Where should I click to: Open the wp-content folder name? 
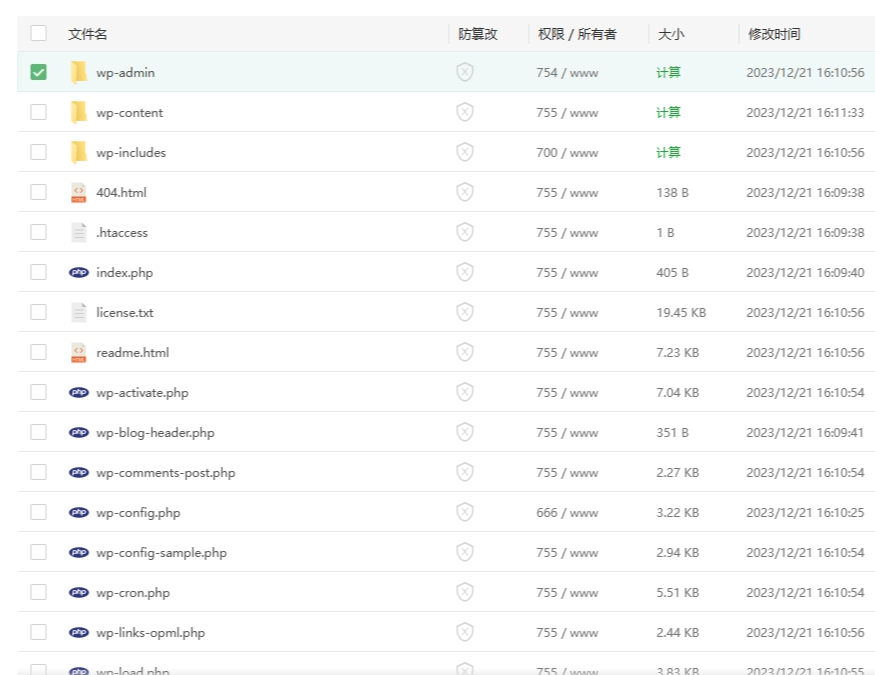(129, 113)
